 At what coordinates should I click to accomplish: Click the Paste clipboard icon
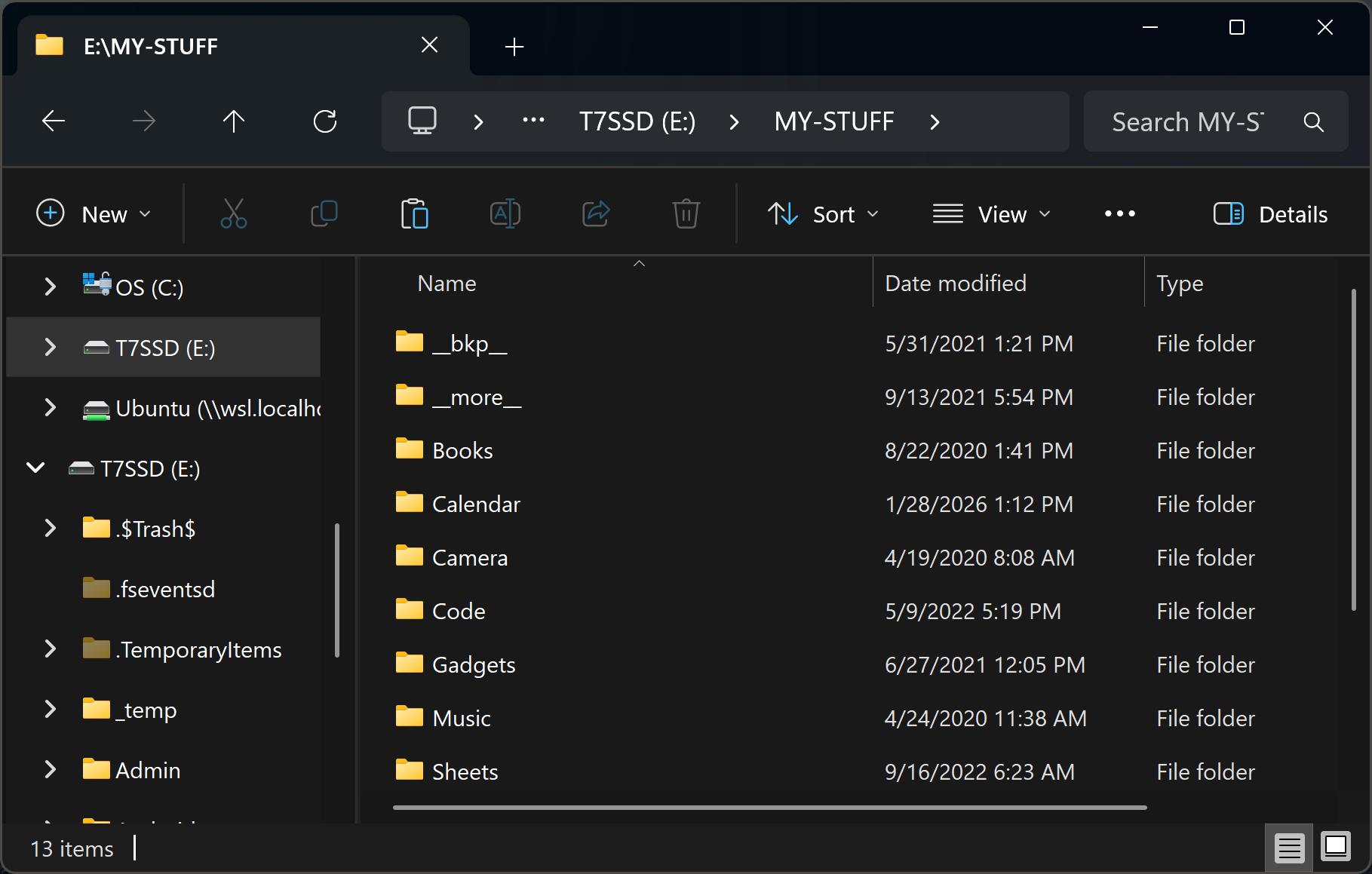[414, 214]
